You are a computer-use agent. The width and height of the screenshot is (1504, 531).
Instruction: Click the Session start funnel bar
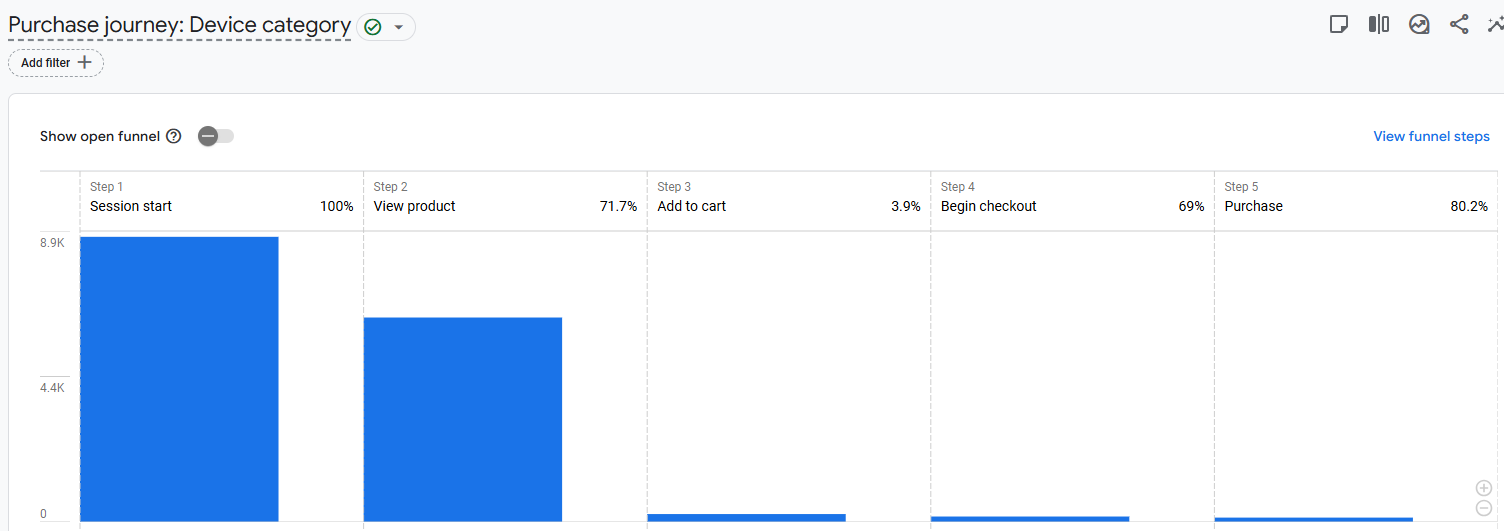click(x=179, y=379)
